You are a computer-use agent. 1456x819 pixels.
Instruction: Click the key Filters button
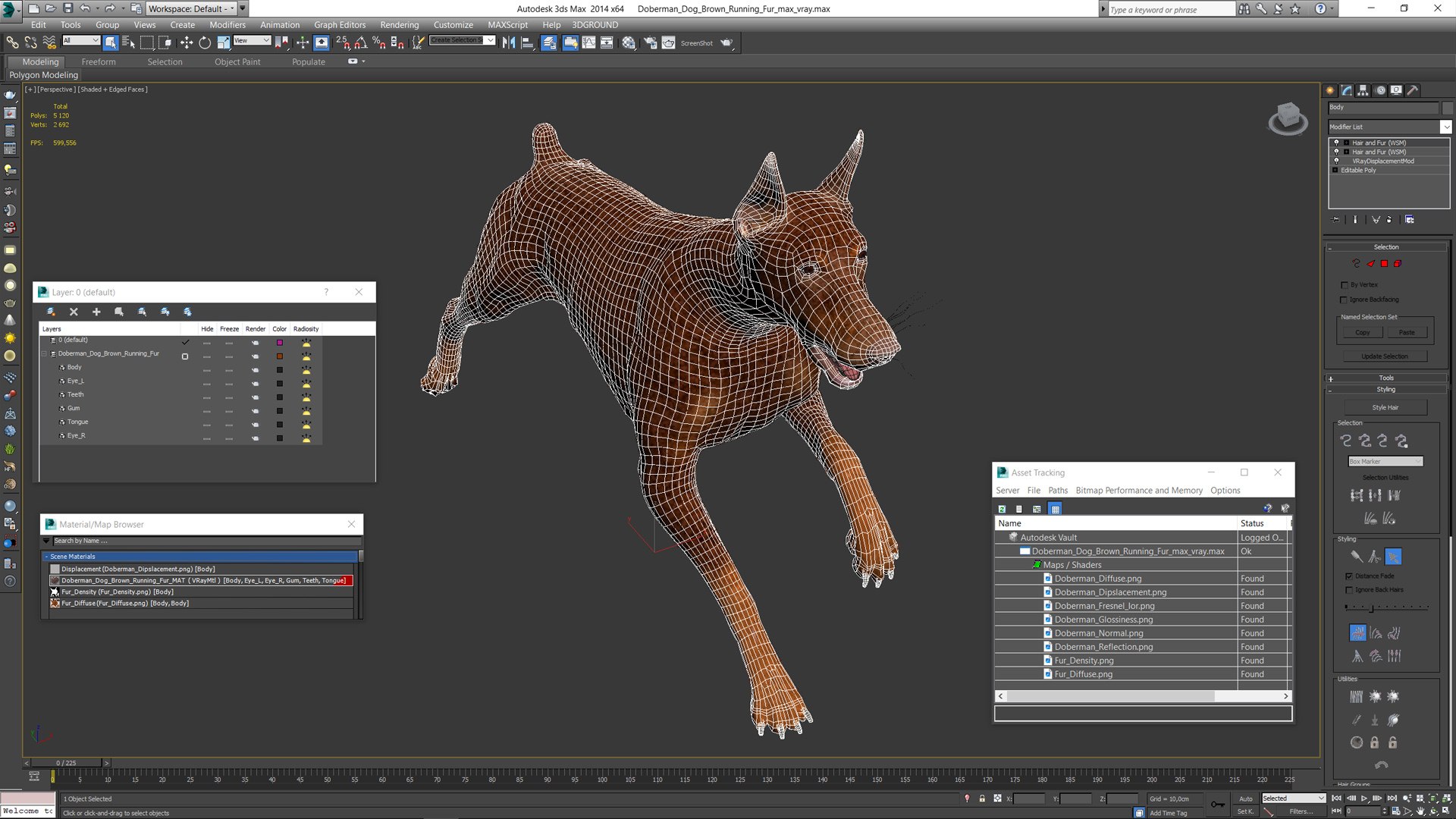tap(1301, 811)
